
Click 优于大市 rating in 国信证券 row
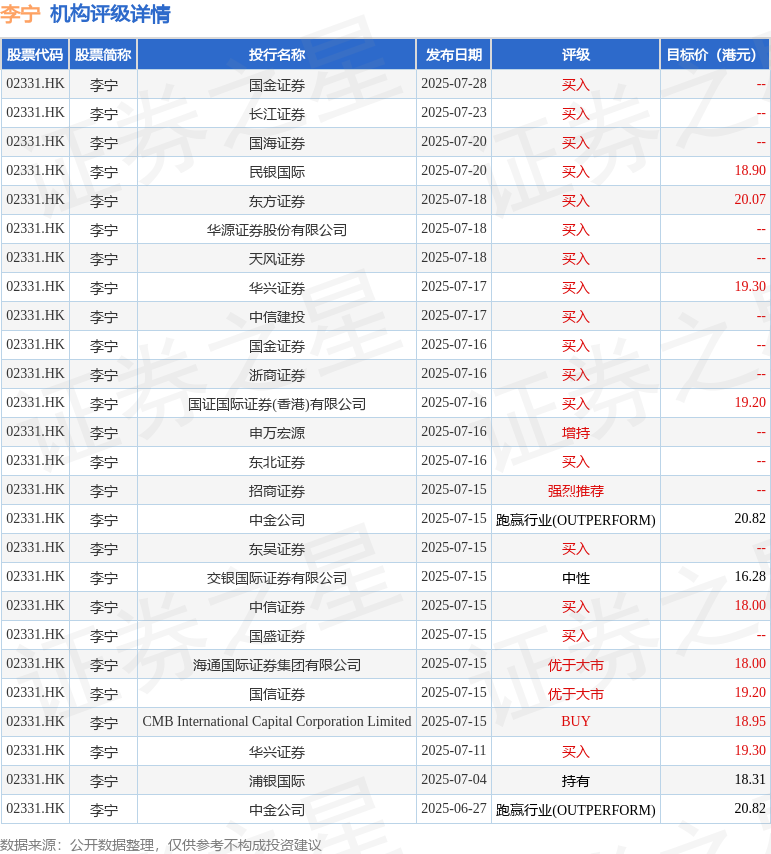576,694
